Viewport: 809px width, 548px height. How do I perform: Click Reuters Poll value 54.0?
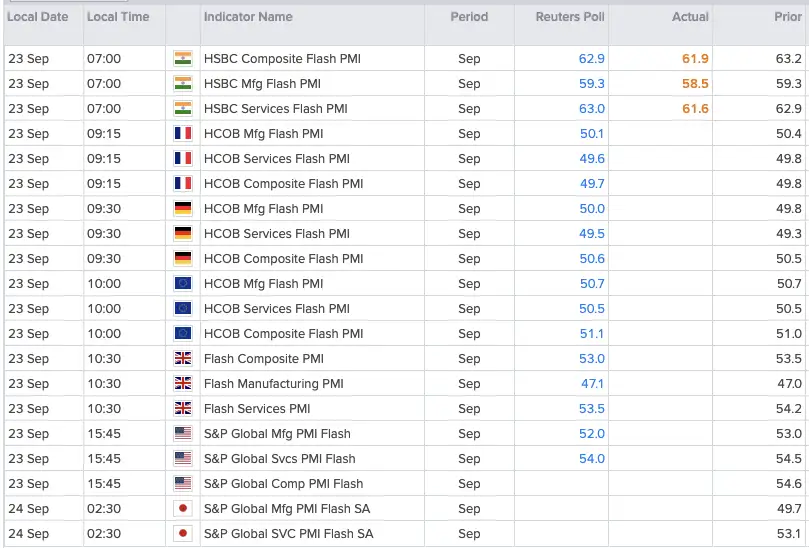point(592,459)
